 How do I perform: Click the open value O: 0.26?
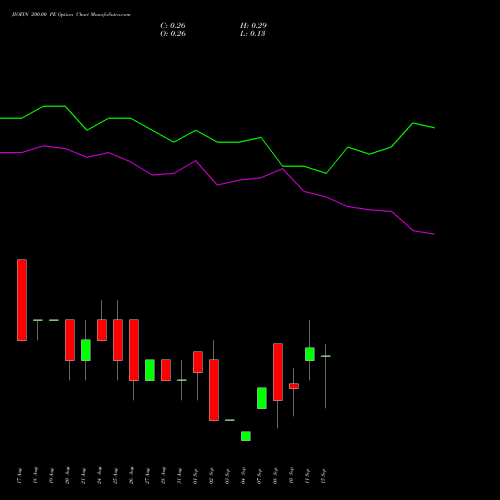coord(173,34)
